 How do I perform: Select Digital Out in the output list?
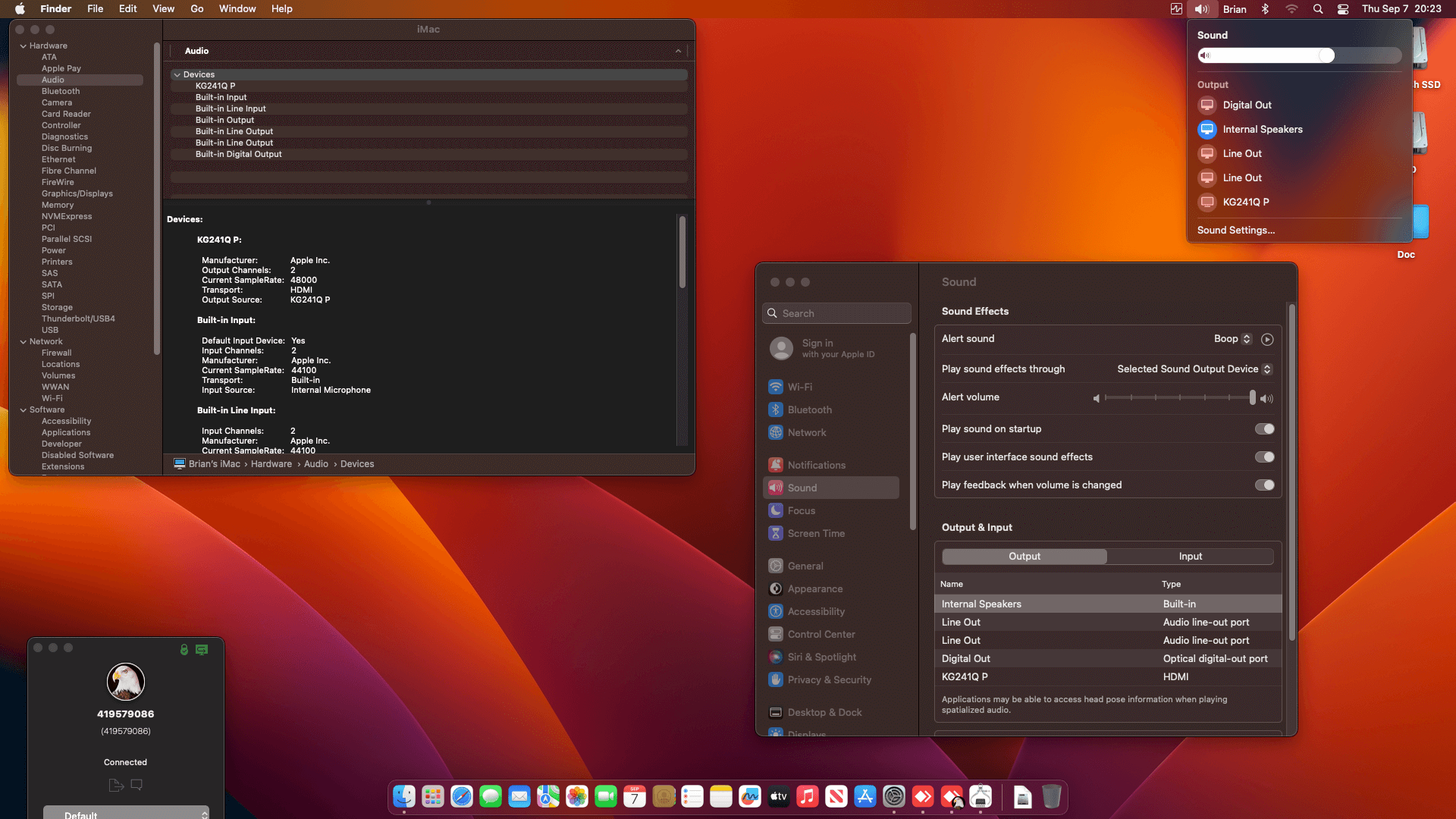(965, 659)
